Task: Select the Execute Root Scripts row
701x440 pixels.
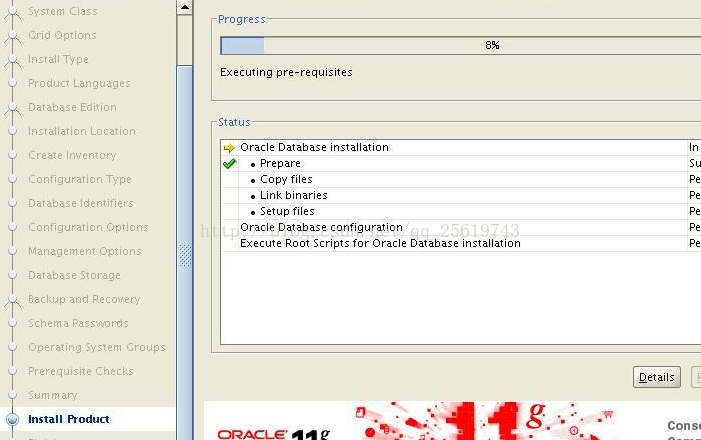Action: click(x=460, y=243)
